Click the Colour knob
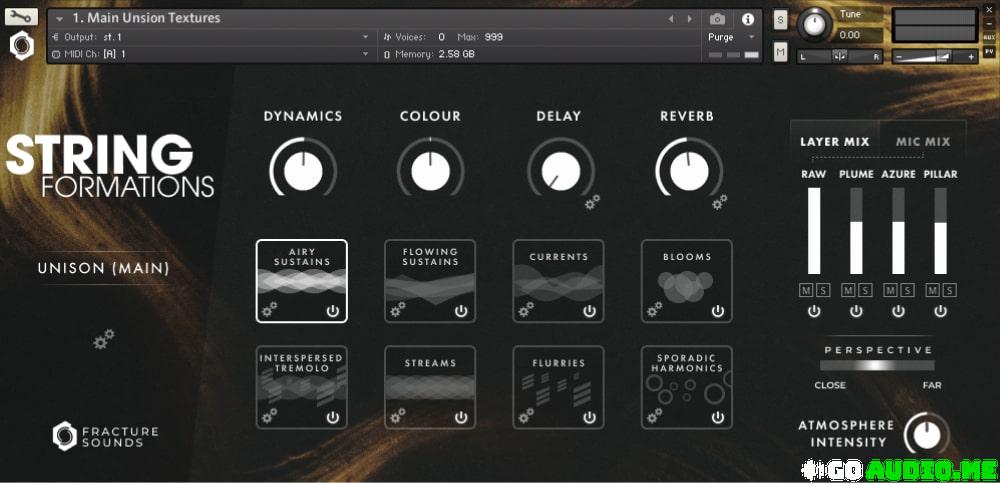1000x483 pixels. pos(430,172)
